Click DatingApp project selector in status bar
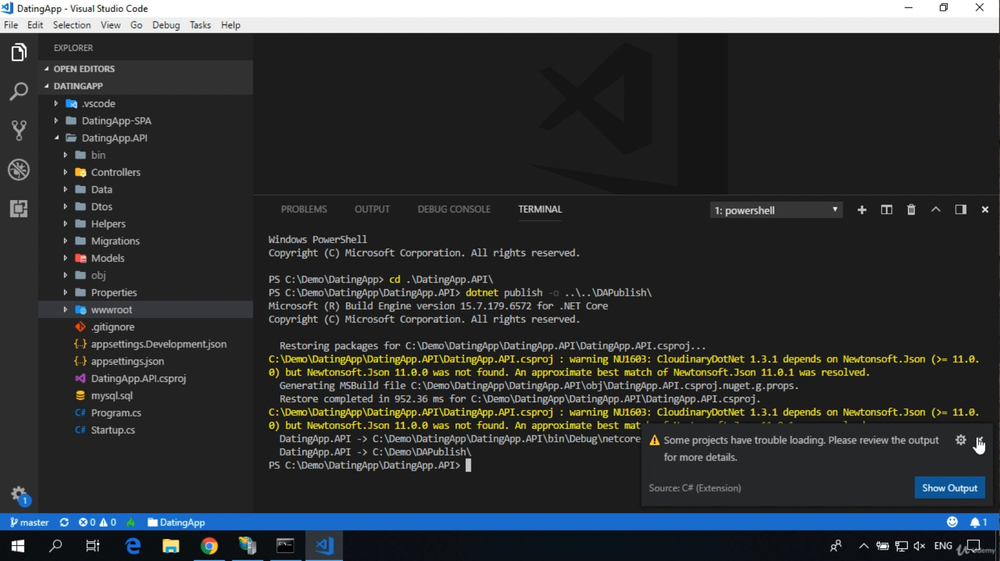 (176, 522)
